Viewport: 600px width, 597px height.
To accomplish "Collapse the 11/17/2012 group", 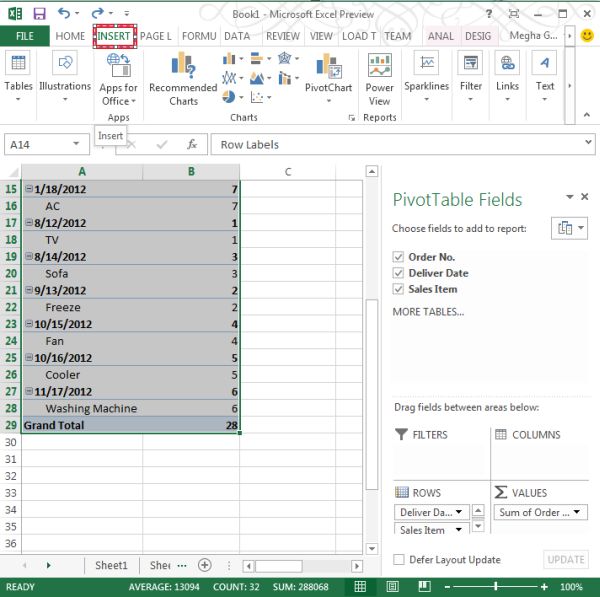I will click(x=29, y=391).
